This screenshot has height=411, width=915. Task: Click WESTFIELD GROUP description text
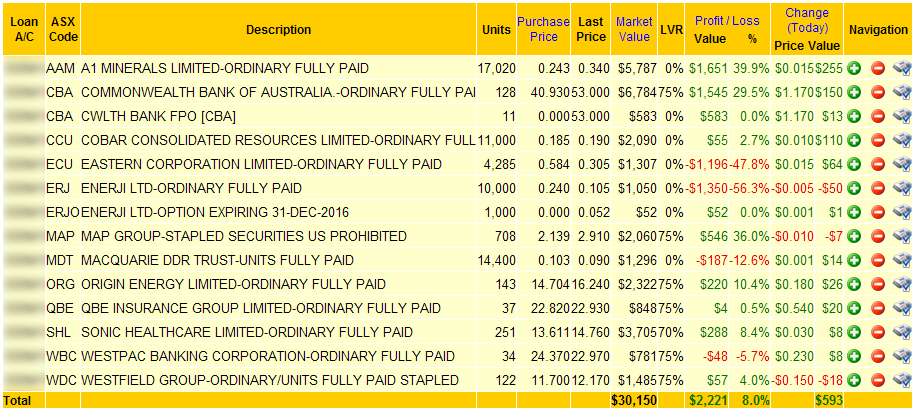270,380
